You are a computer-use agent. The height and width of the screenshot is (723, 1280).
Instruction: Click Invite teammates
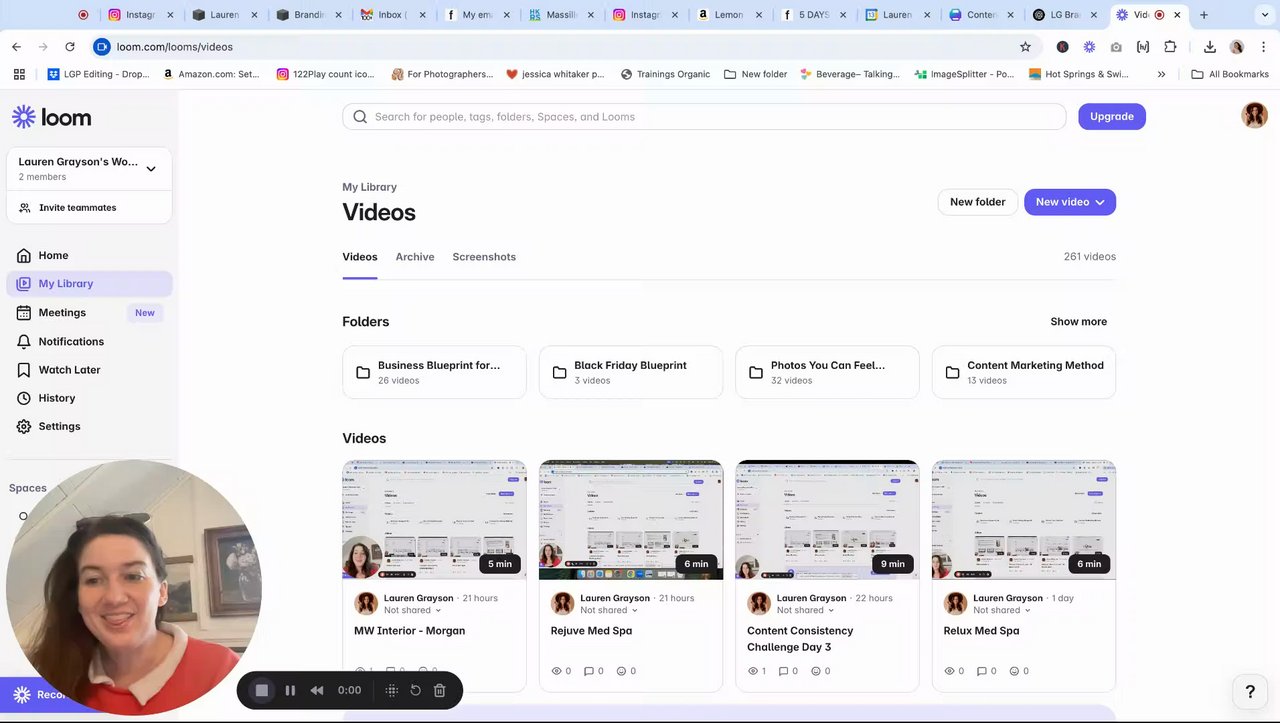[77, 208]
